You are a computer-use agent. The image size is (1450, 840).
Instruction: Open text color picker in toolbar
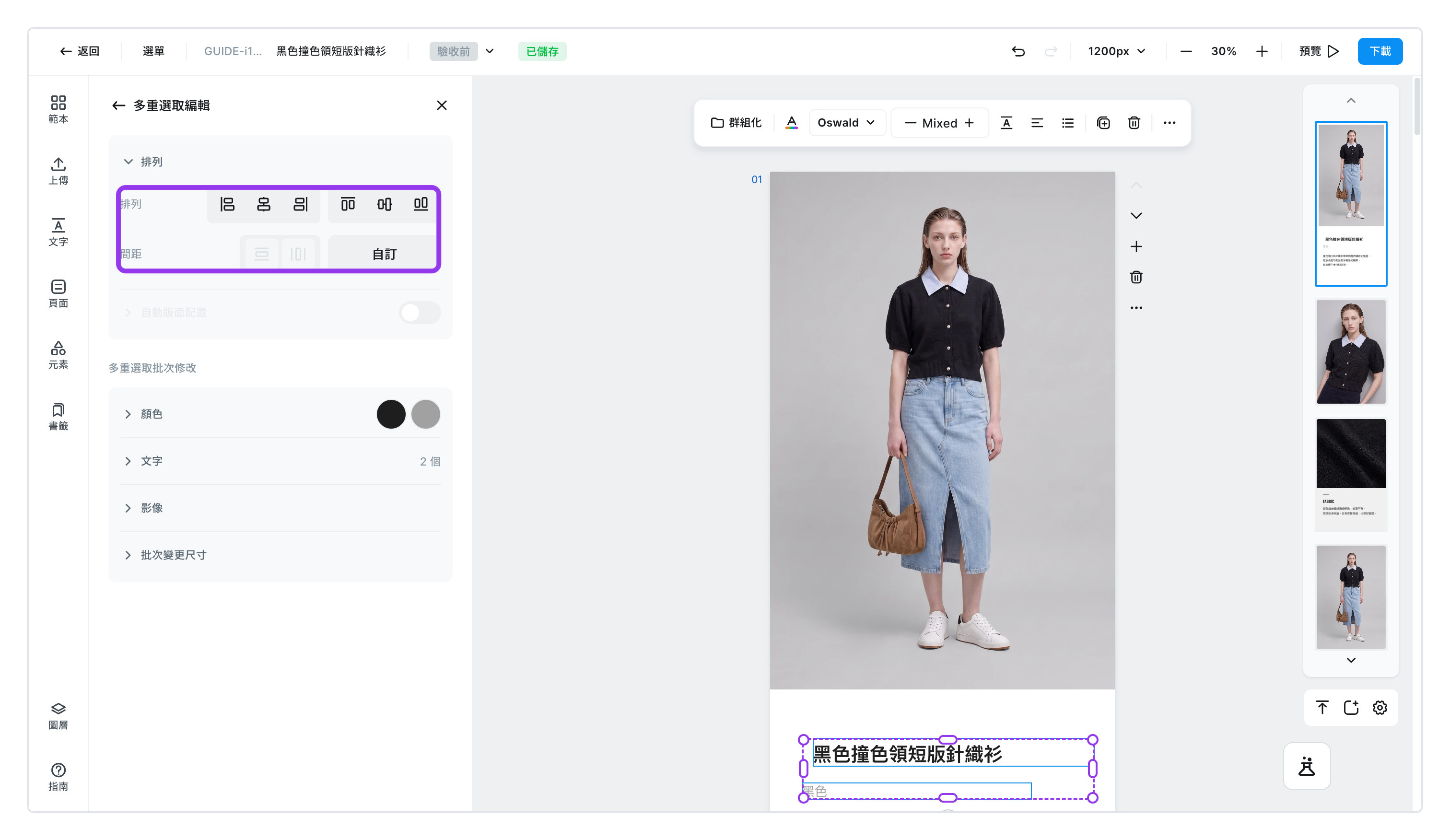pos(792,123)
